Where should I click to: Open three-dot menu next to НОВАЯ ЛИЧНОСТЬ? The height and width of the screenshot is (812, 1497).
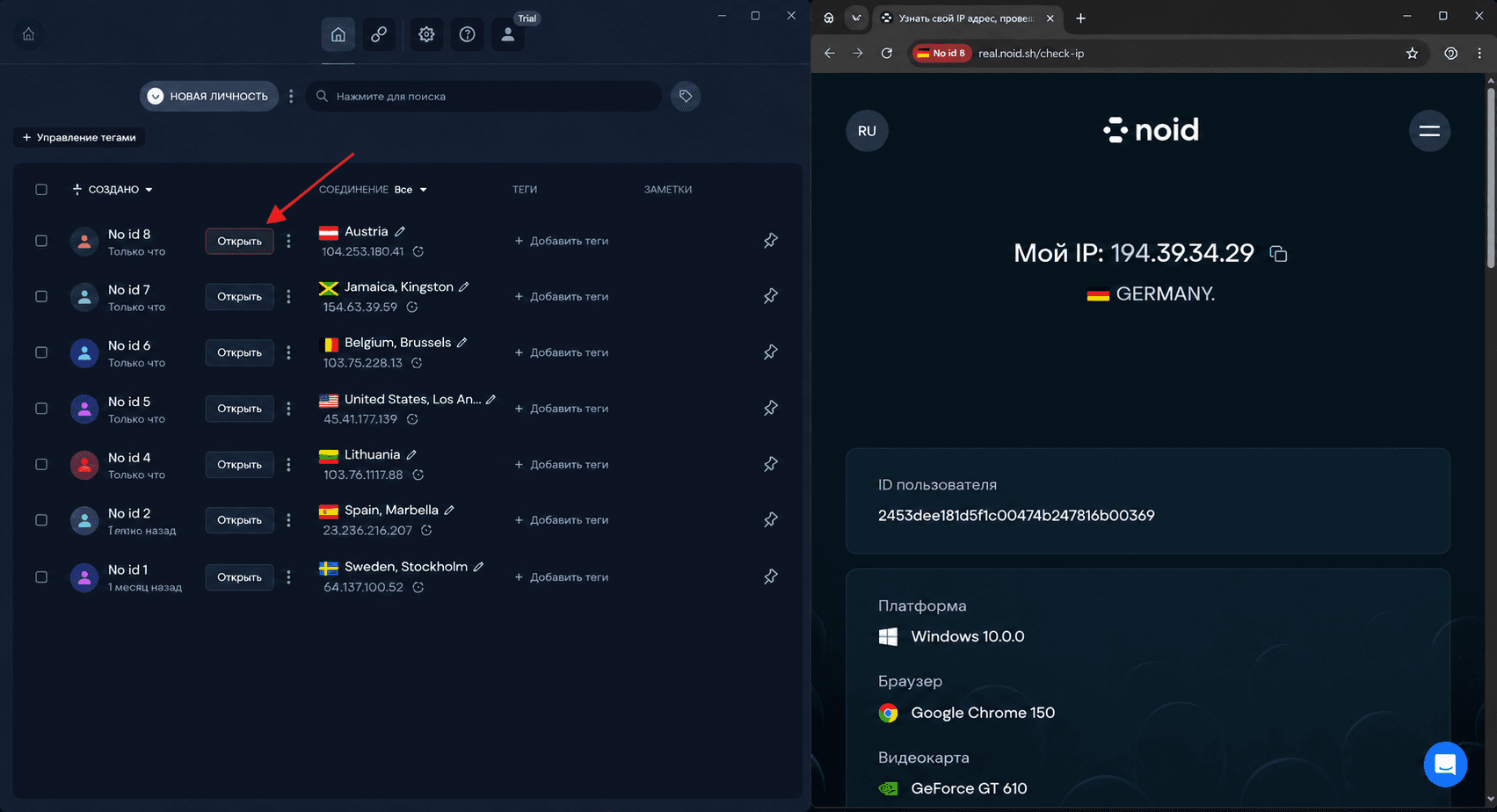291,96
